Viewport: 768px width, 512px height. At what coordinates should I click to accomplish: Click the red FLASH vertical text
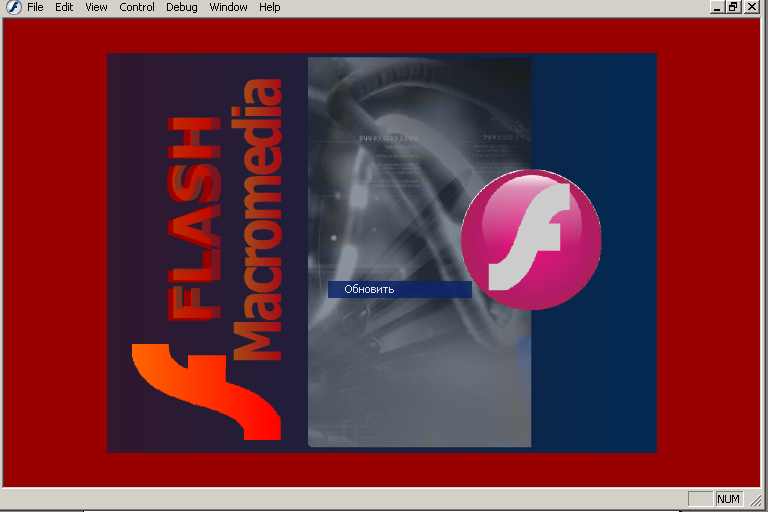[195, 219]
